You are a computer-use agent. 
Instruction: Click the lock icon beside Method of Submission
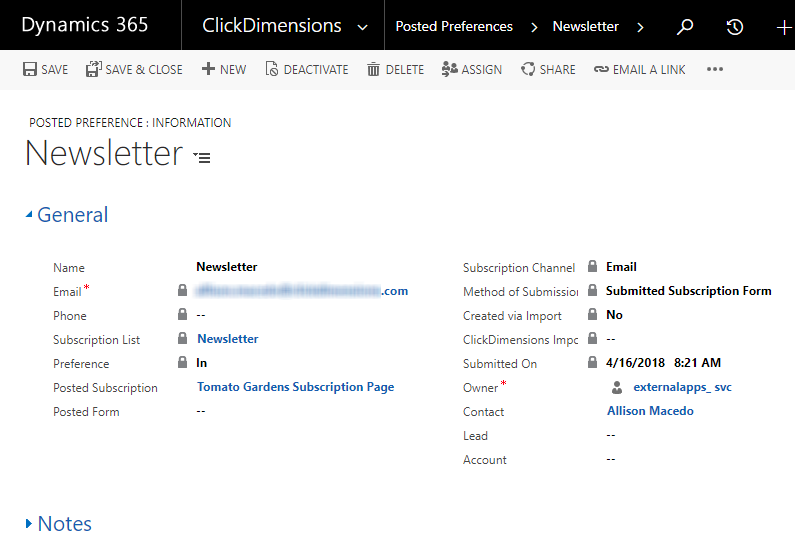(592, 290)
